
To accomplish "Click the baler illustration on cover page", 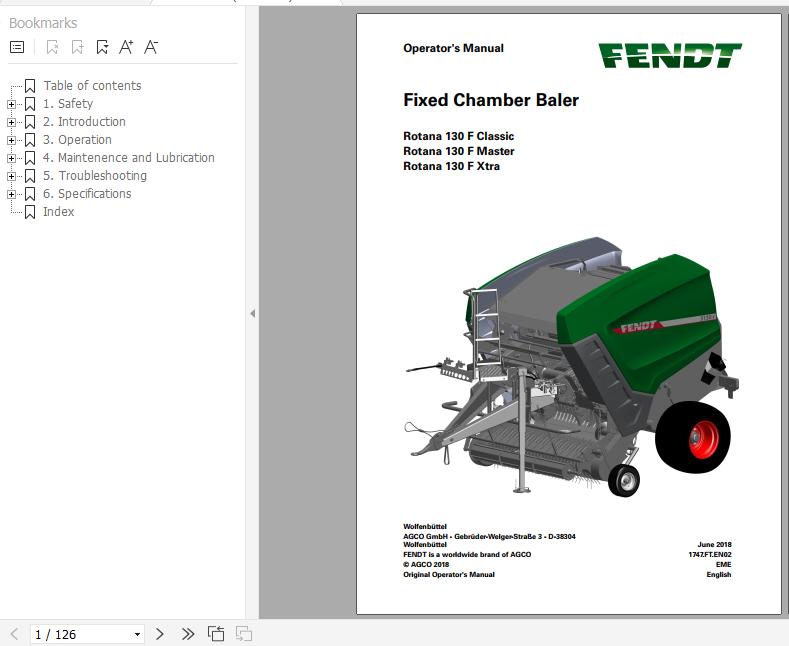I will (x=572, y=367).
